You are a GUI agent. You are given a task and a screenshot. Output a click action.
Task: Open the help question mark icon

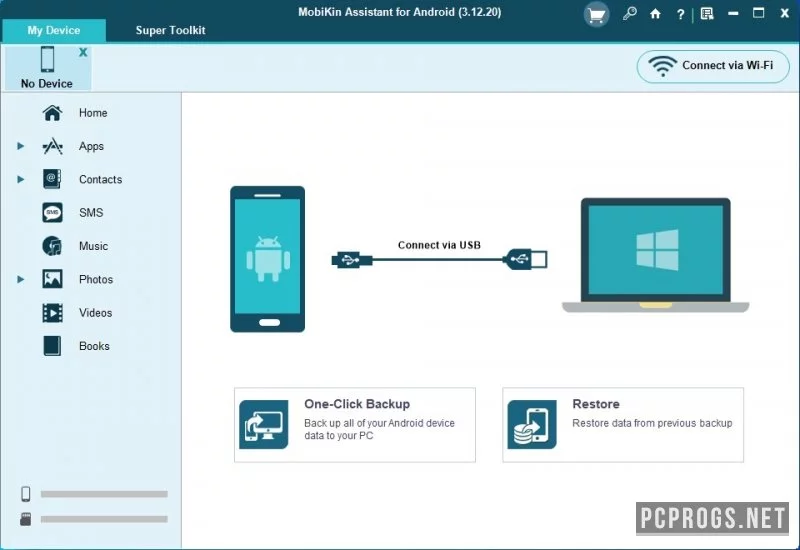coord(680,14)
